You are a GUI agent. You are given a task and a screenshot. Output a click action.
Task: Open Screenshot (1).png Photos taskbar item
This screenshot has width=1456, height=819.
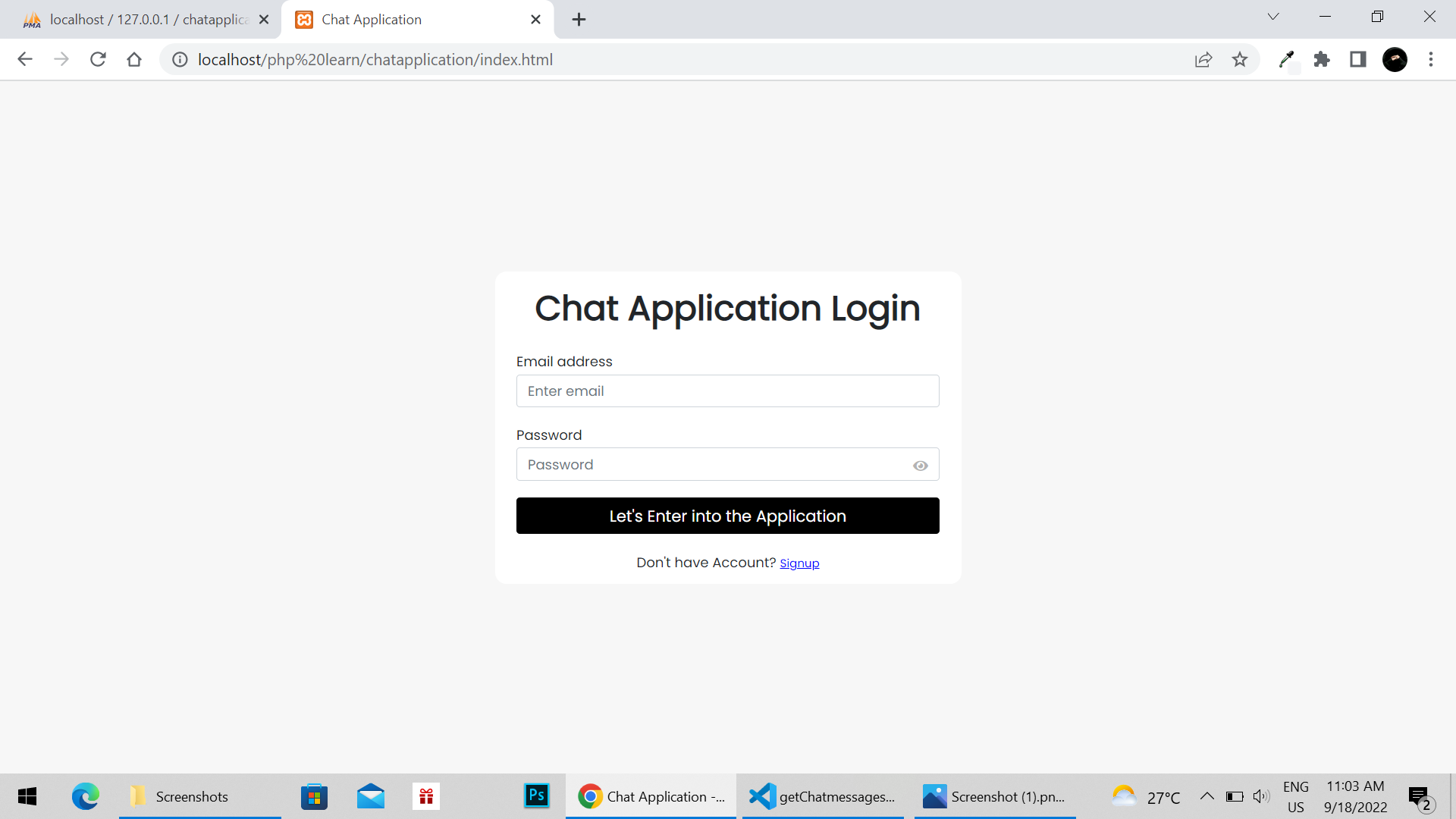click(995, 796)
